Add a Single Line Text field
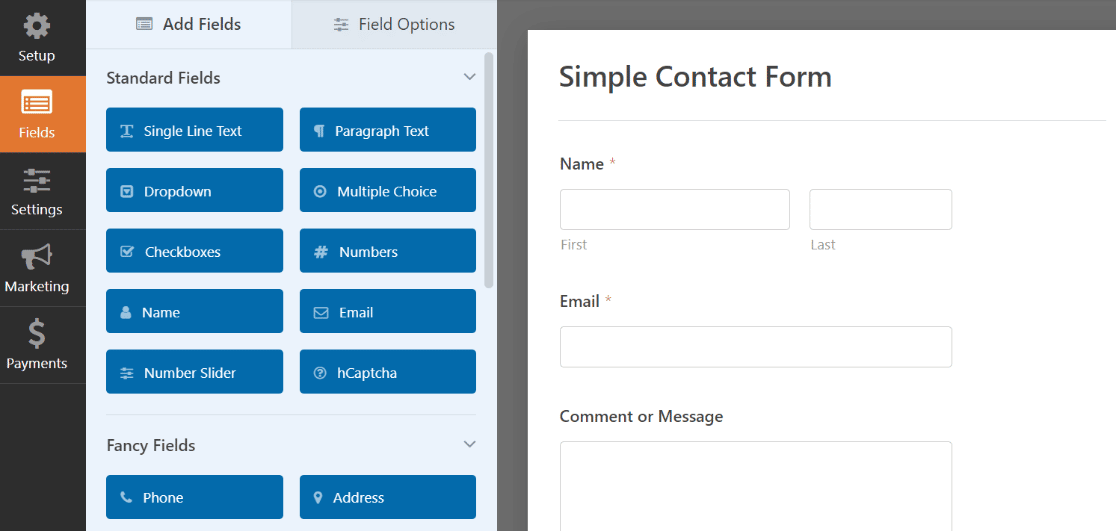This screenshot has height=531, width=1116. coord(194,130)
